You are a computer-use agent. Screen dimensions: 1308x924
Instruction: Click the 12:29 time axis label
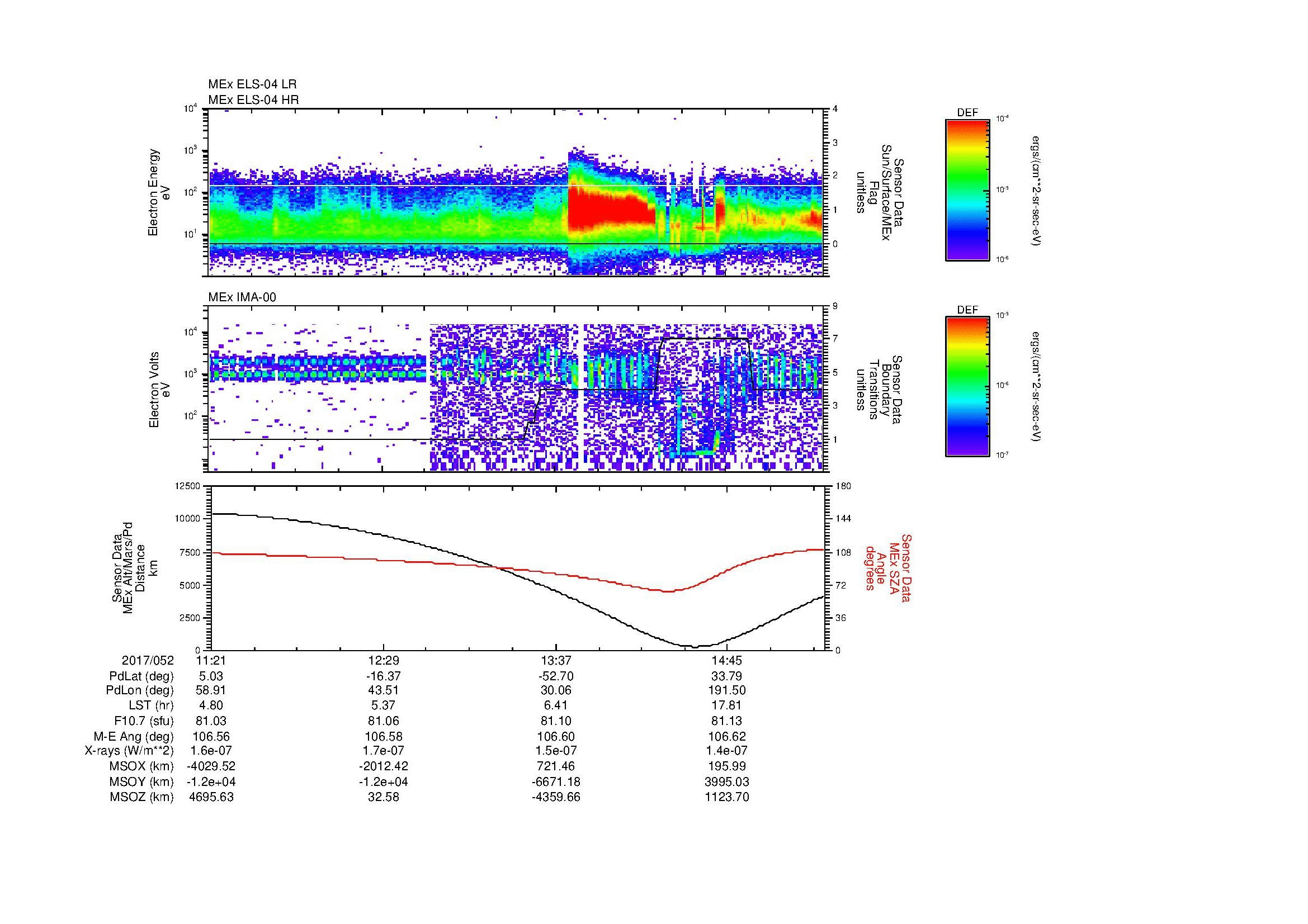[x=384, y=660]
